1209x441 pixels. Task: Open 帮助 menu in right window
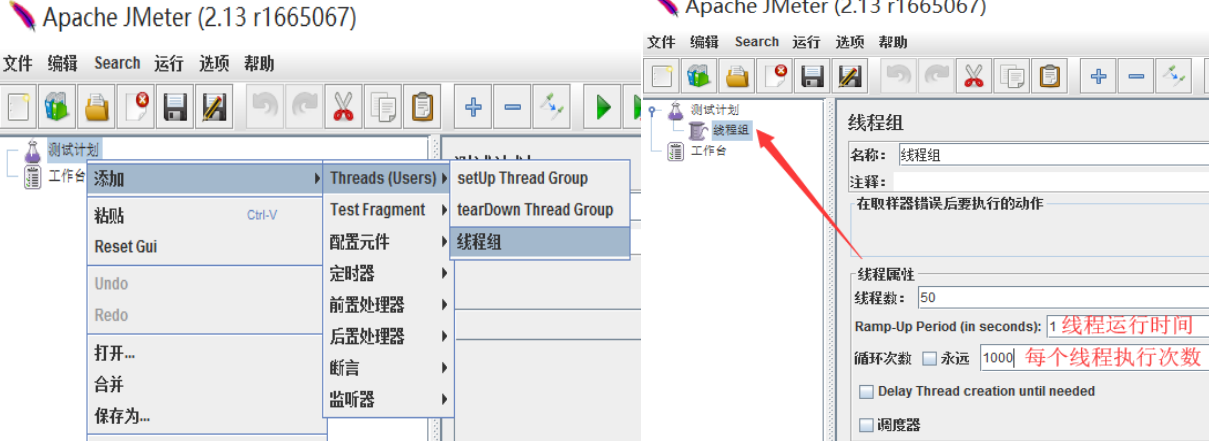(x=893, y=42)
